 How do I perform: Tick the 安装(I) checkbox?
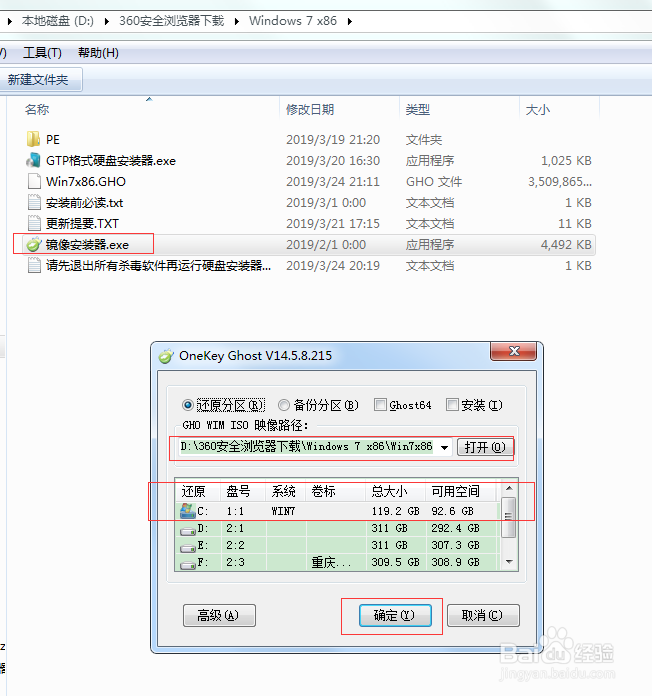point(452,404)
